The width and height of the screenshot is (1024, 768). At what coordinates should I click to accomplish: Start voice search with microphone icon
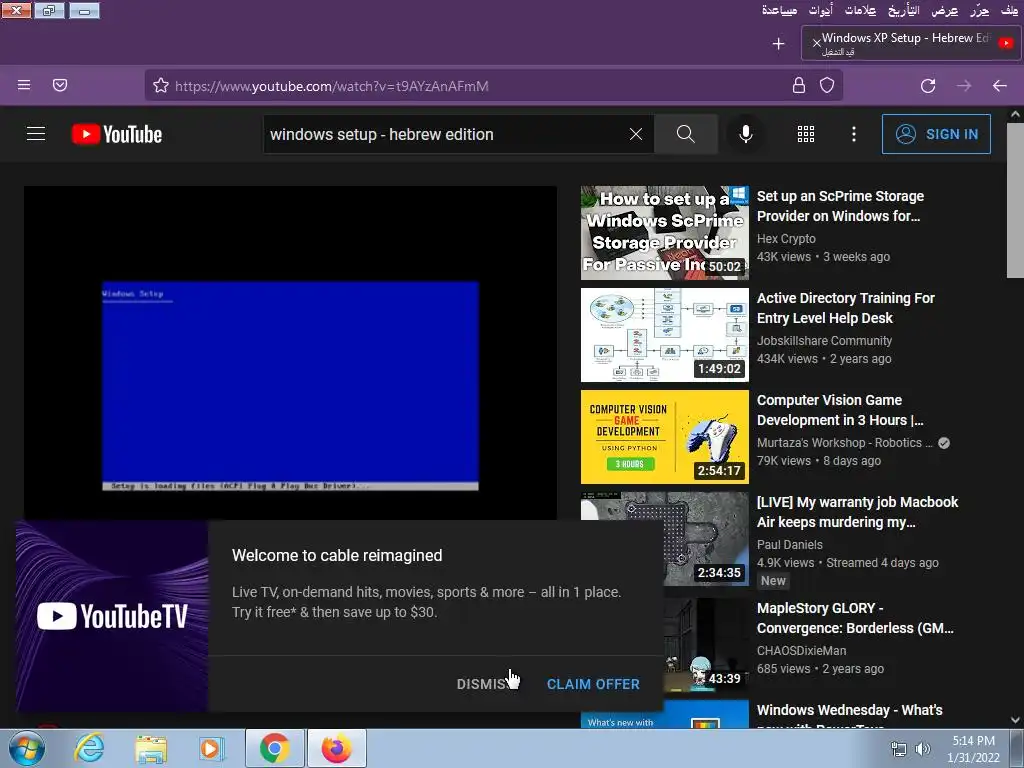[746, 134]
